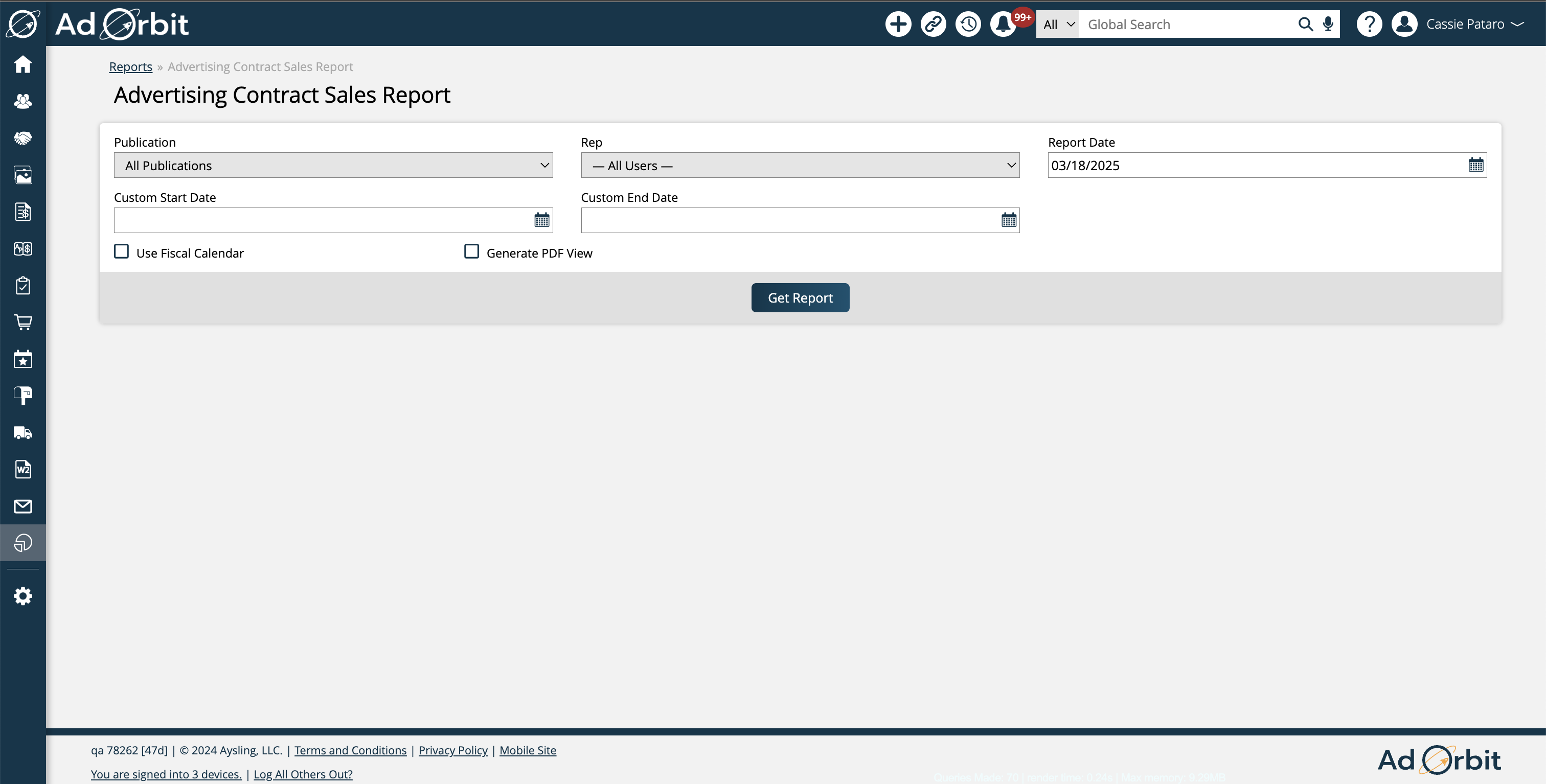Click the Custom Start Date field
The width and height of the screenshot is (1546, 784).
[323, 221]
